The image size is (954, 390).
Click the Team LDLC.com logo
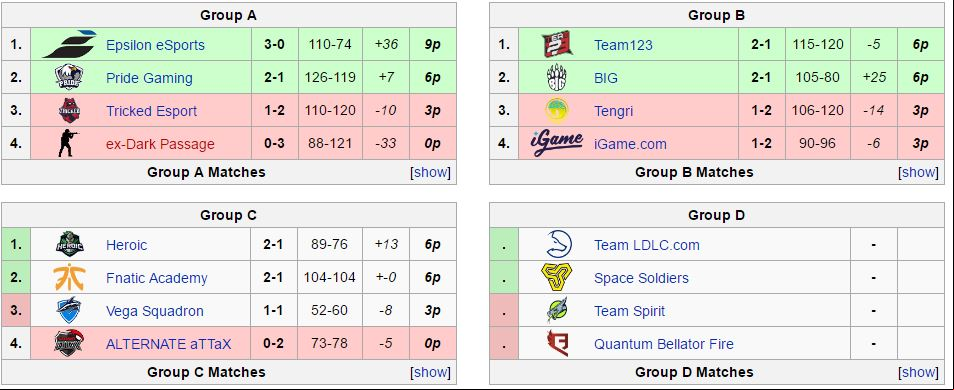[x=557, y=245]
